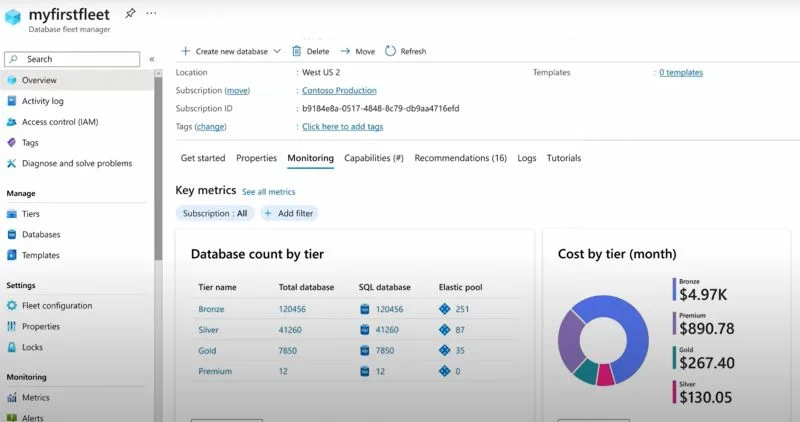
Task: Click the purple Tags icon in the sidebar
Action: coord(12,142)
